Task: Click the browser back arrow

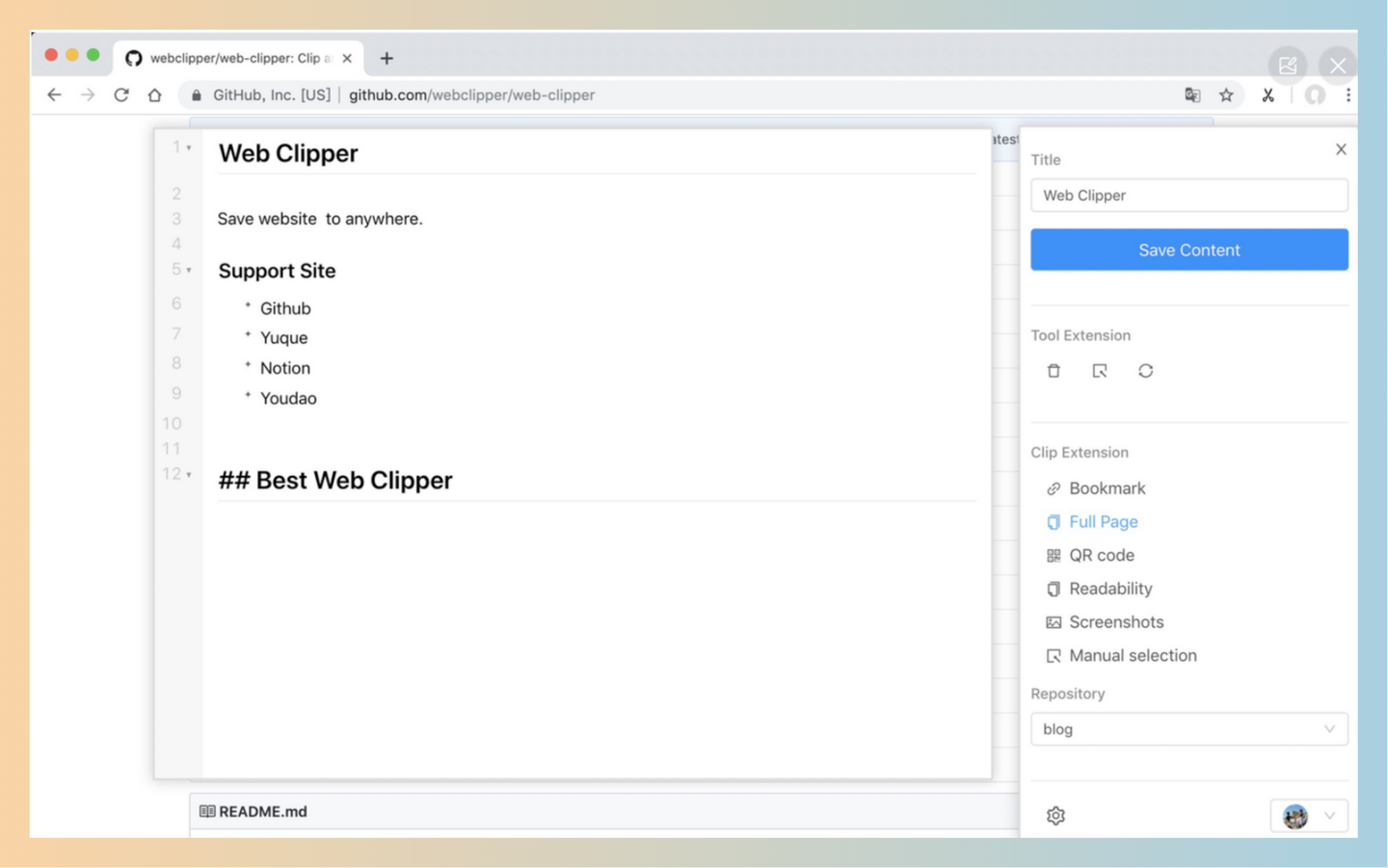Action: click(x=54, y=94)
